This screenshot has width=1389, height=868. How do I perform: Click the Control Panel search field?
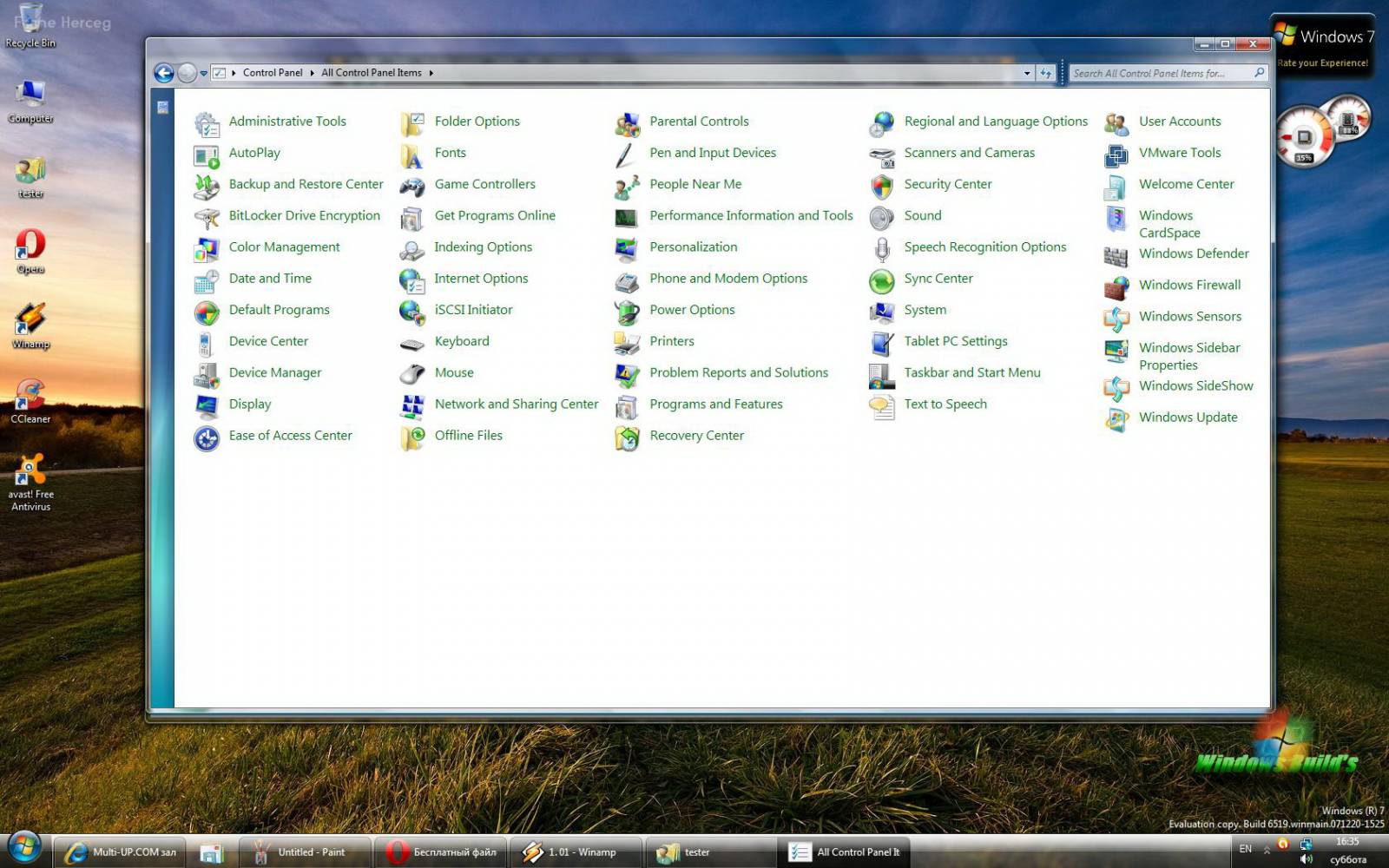point(1168,73)
